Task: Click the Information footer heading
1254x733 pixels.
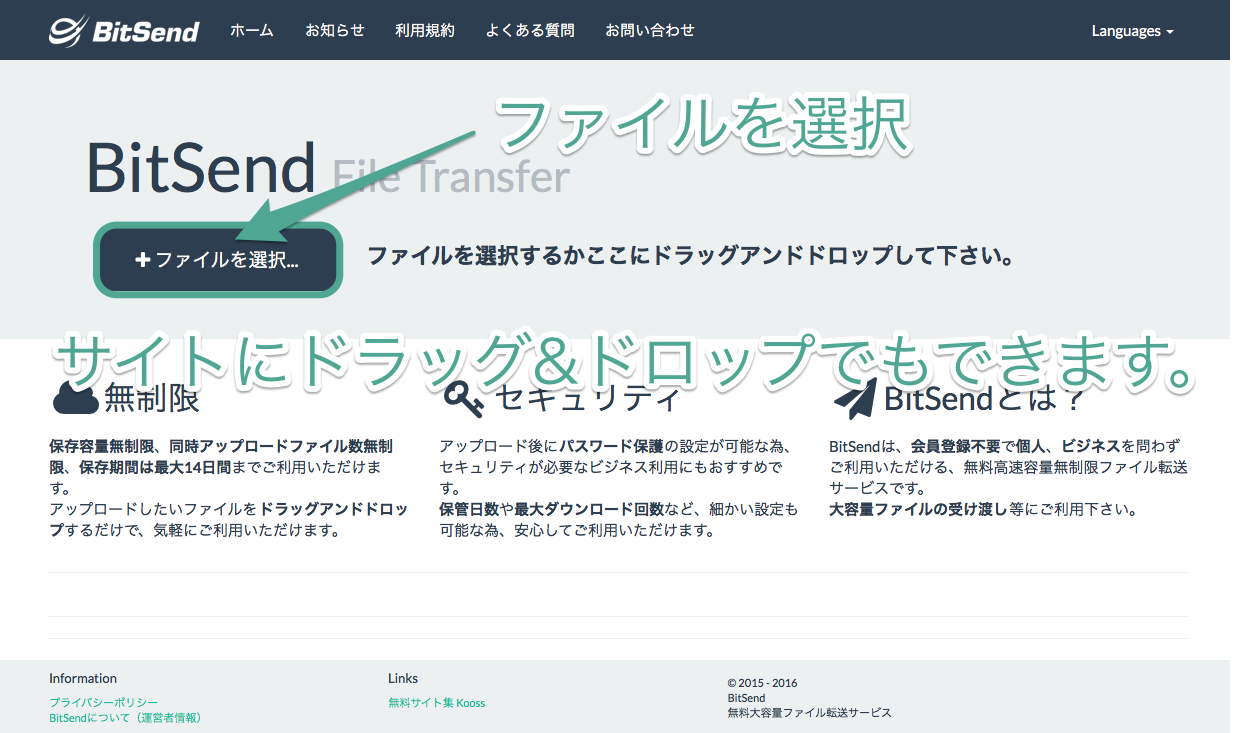Action: [83, 678]
